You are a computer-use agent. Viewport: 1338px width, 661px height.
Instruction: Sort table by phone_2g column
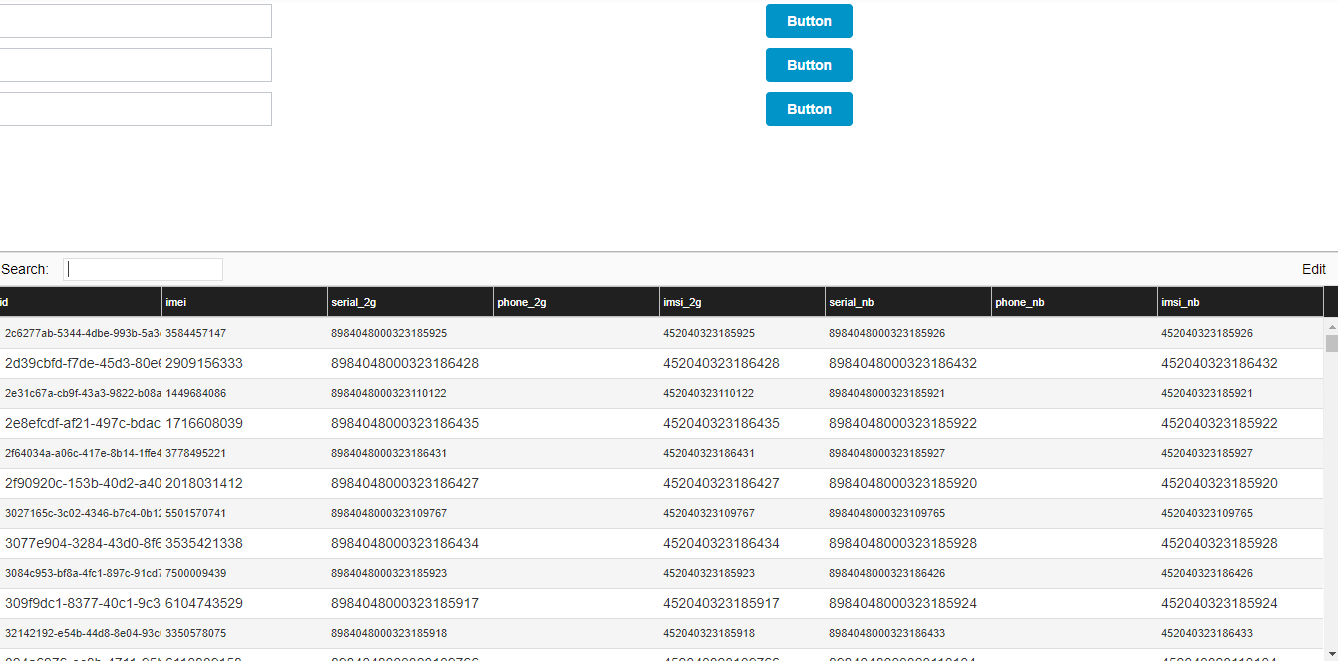pyautogui.click(x=575, y=301)
